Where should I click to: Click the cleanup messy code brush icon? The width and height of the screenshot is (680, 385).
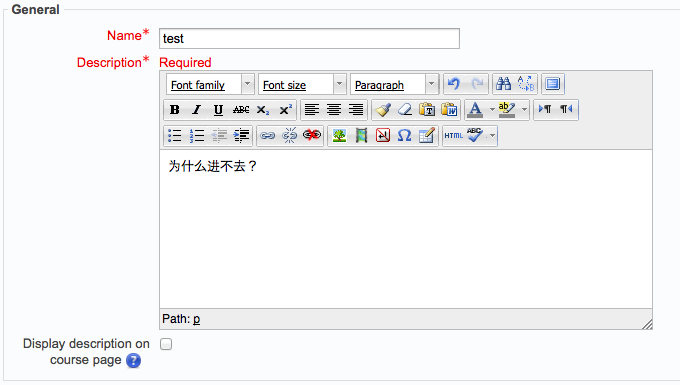pos(383,110)
